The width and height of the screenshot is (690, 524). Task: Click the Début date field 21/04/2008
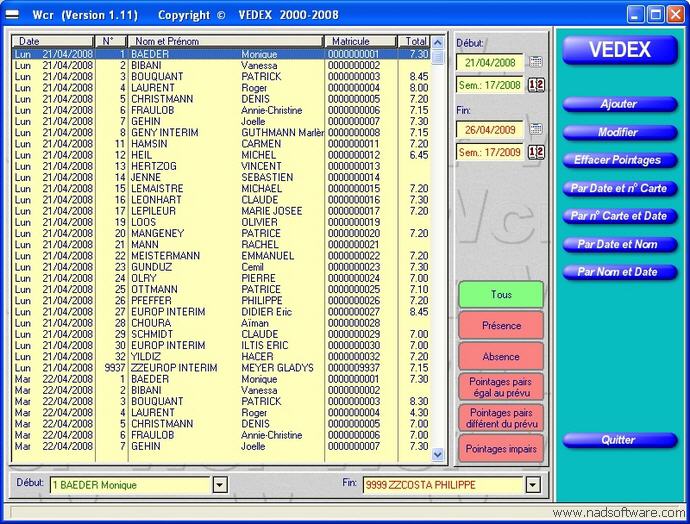click(x=490, y=62)
